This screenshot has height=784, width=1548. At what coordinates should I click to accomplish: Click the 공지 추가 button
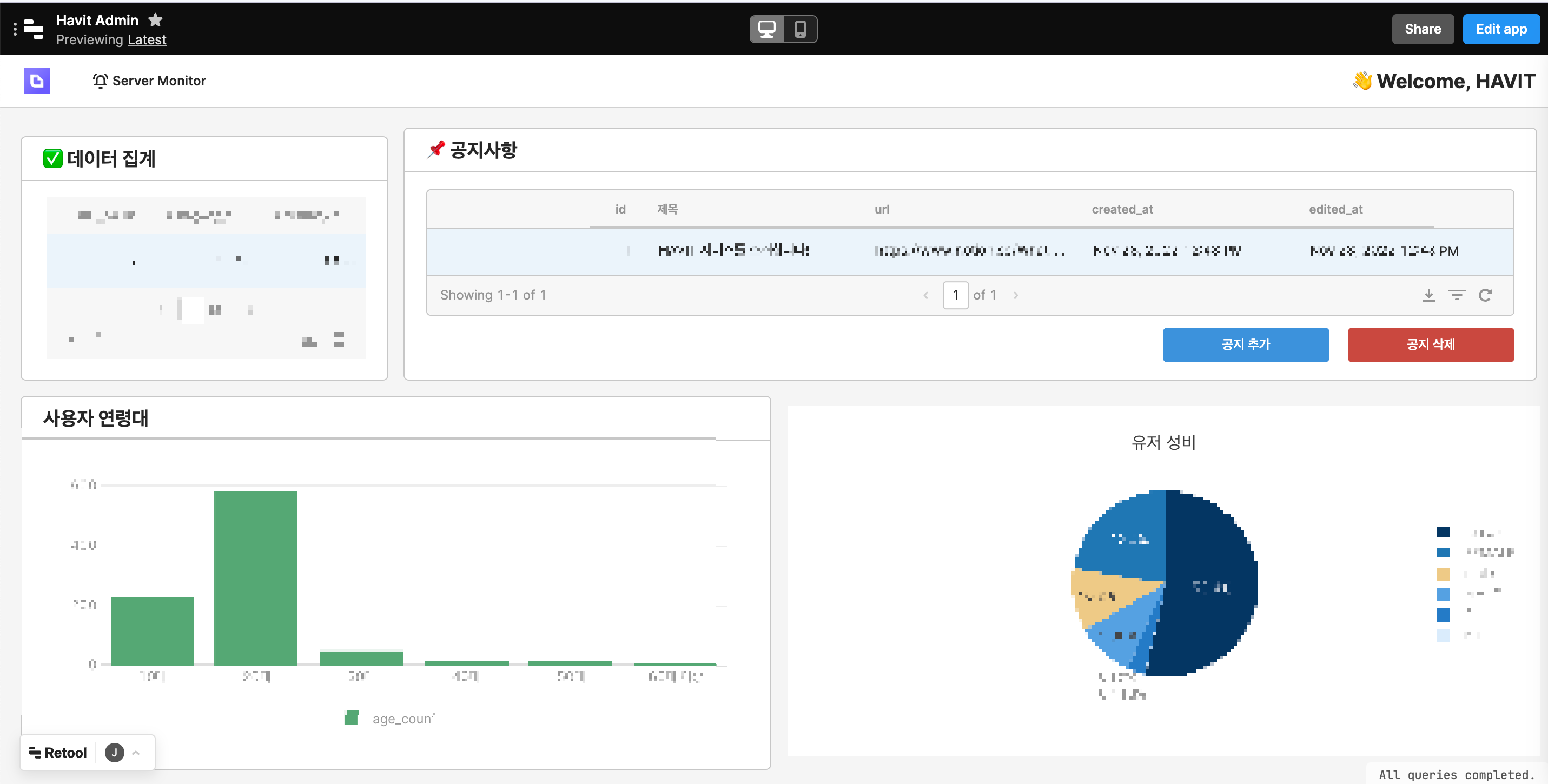pyautogui.click(x=1245, y=344)
